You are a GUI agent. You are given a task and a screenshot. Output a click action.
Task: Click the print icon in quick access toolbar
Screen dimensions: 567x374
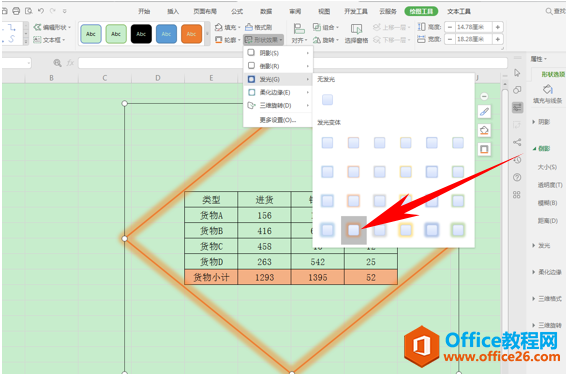pyautogui.click(x=16, y=11)
